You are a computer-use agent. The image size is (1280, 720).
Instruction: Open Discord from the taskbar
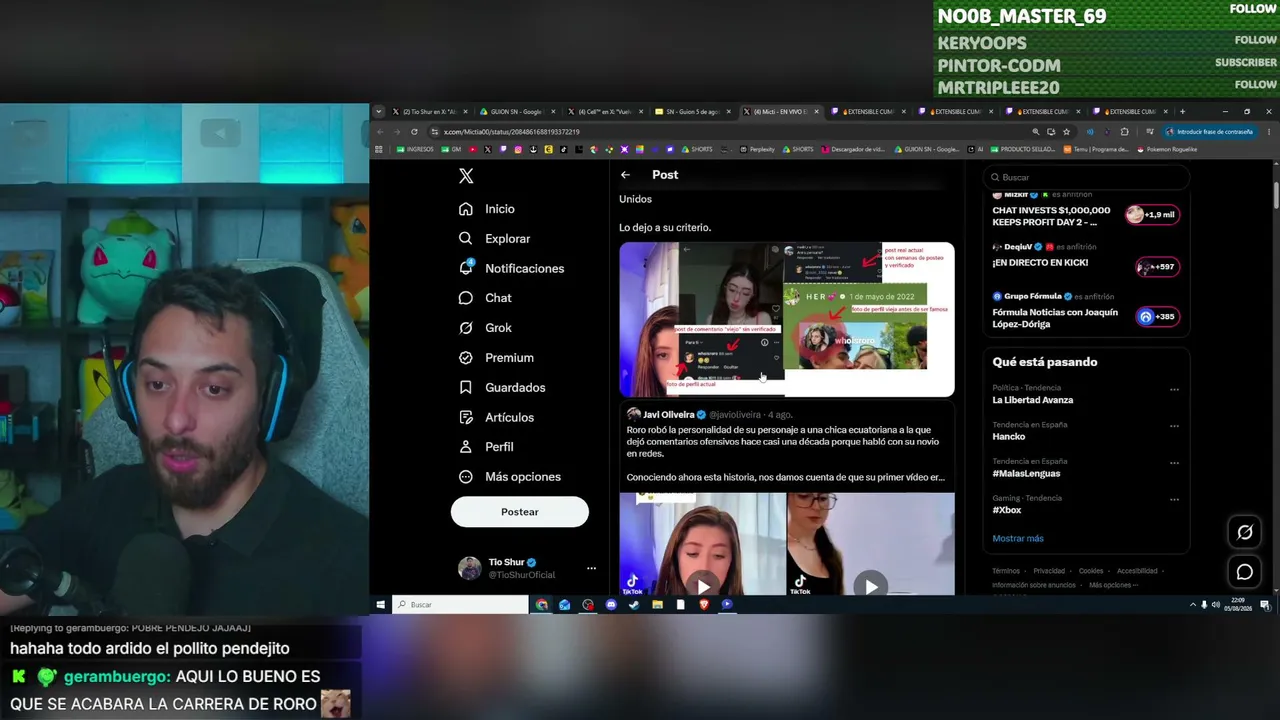pyautogui.click(x=611, y=605)
